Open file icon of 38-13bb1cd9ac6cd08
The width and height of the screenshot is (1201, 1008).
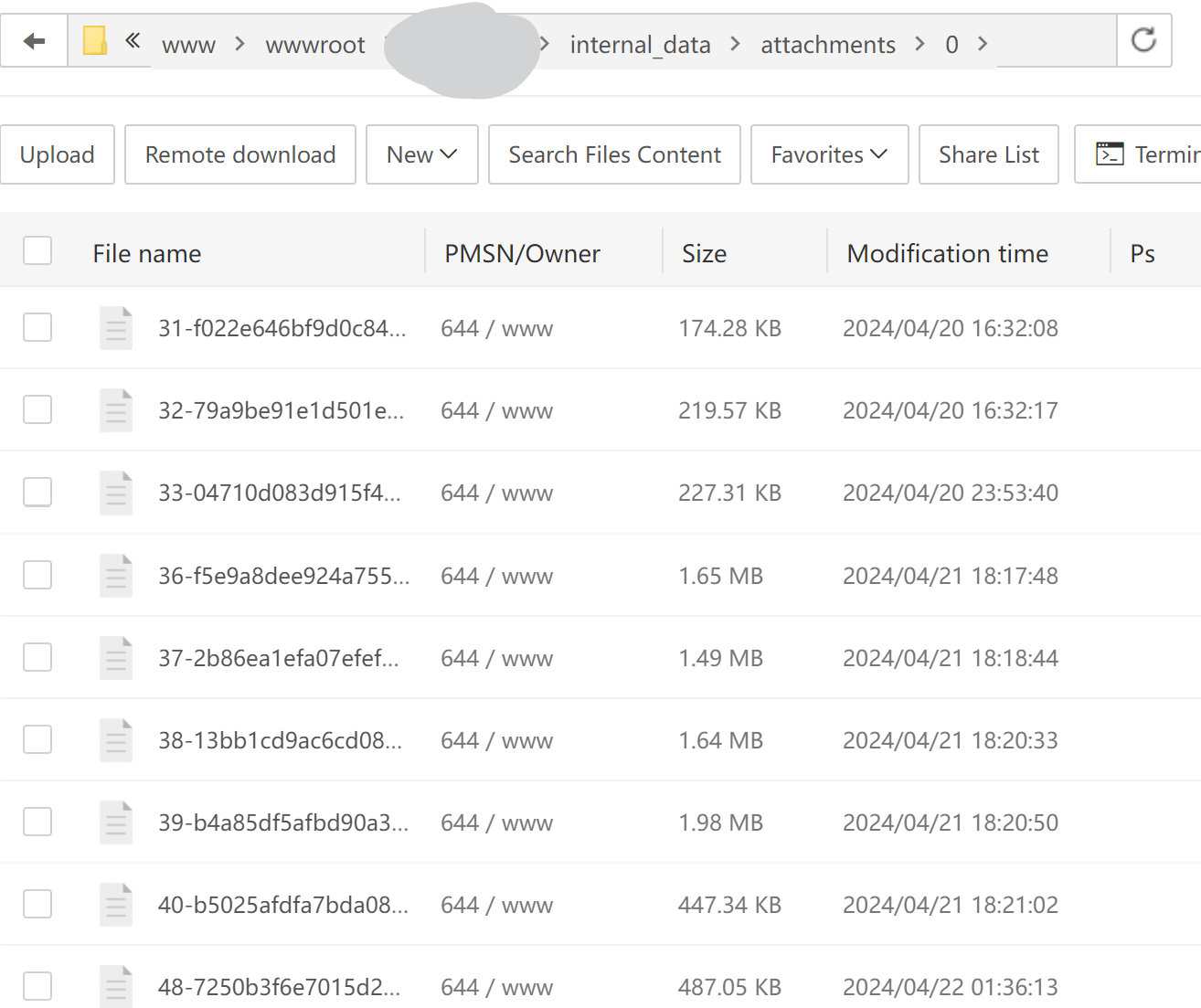coord(116,740)
